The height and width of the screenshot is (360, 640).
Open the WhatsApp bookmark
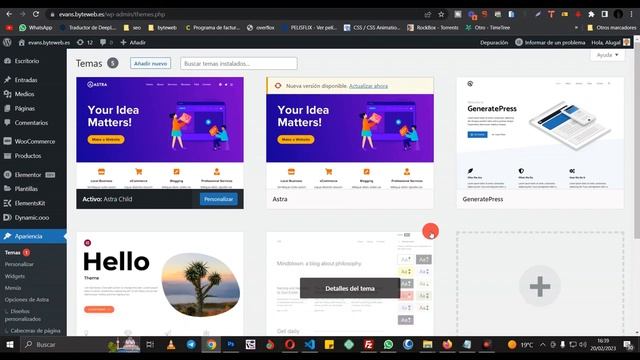click(36, 28)
